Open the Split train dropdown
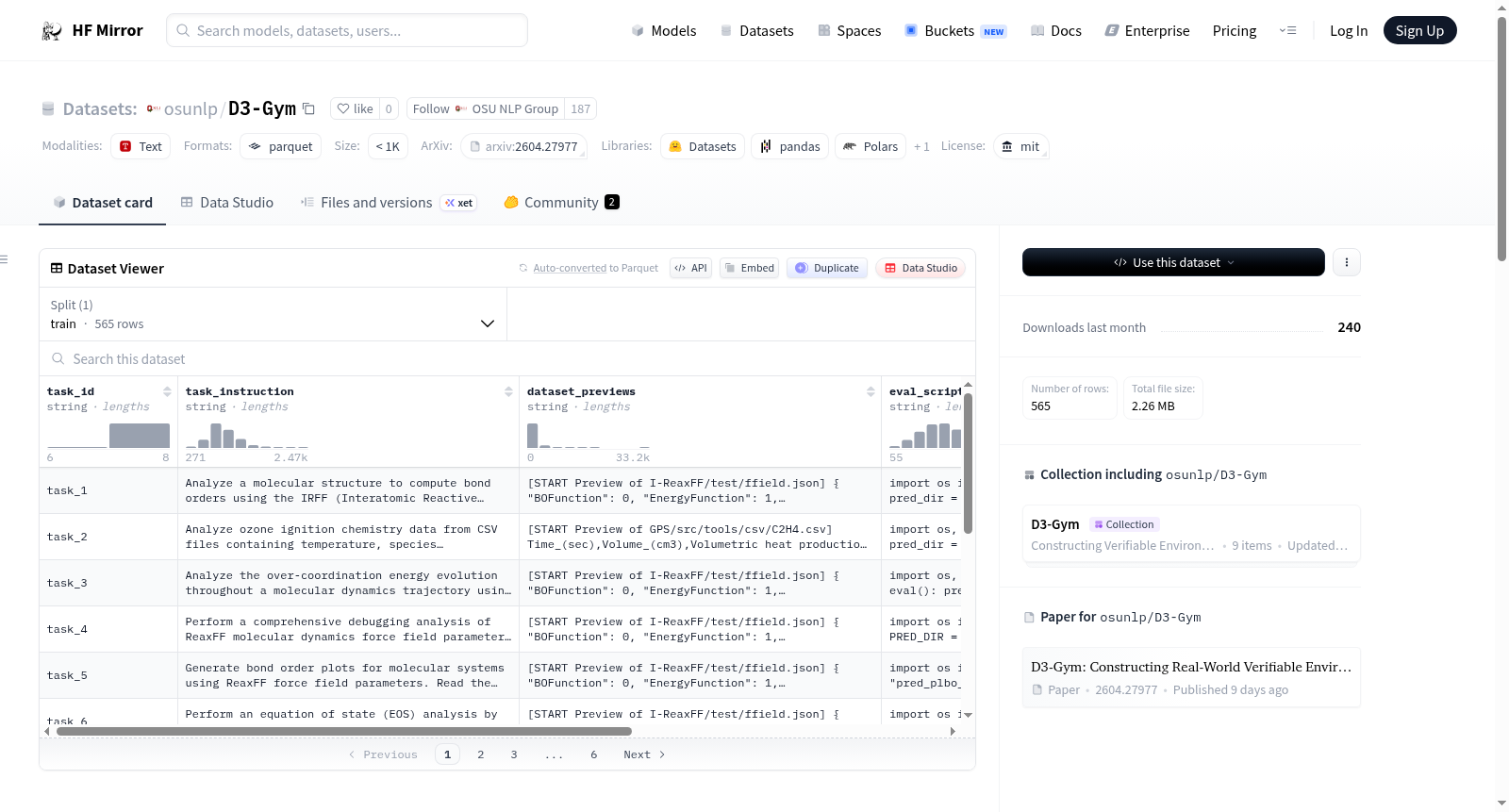Screen dimensions: 1509x812 273,314
